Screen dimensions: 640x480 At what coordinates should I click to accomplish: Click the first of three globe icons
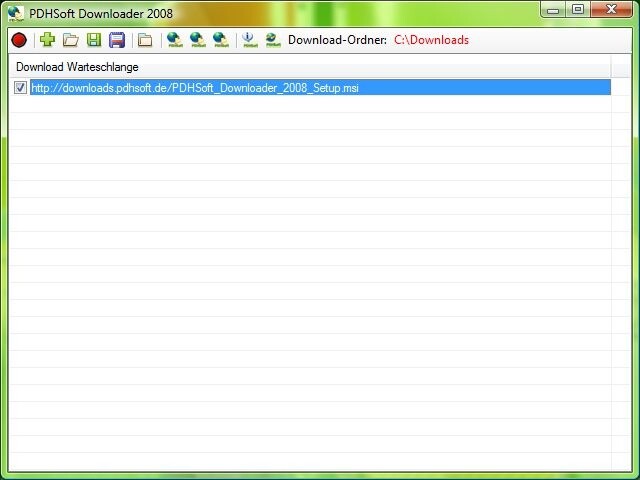click(x=175, y=40)
